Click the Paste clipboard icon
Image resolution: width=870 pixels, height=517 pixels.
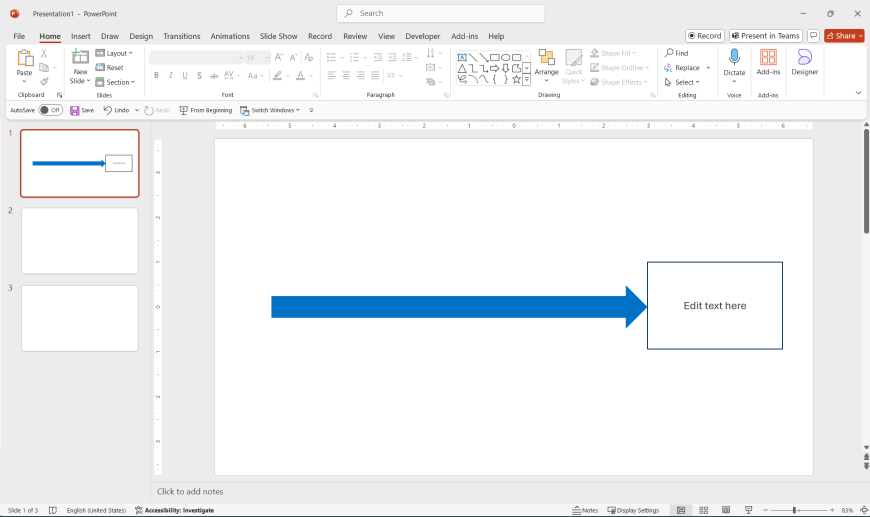pos(25,58)
